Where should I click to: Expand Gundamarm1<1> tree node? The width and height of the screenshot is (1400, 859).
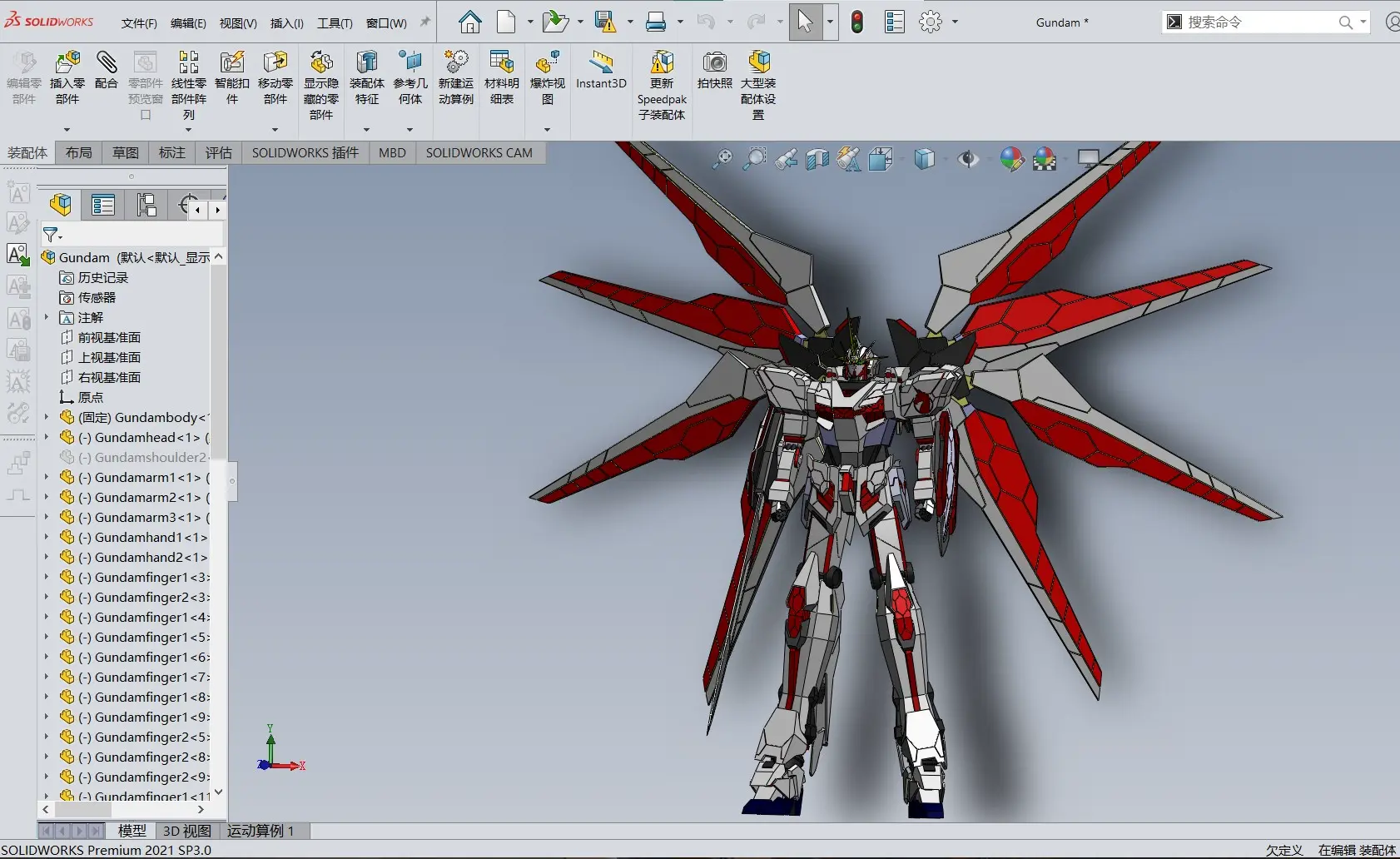47,477
